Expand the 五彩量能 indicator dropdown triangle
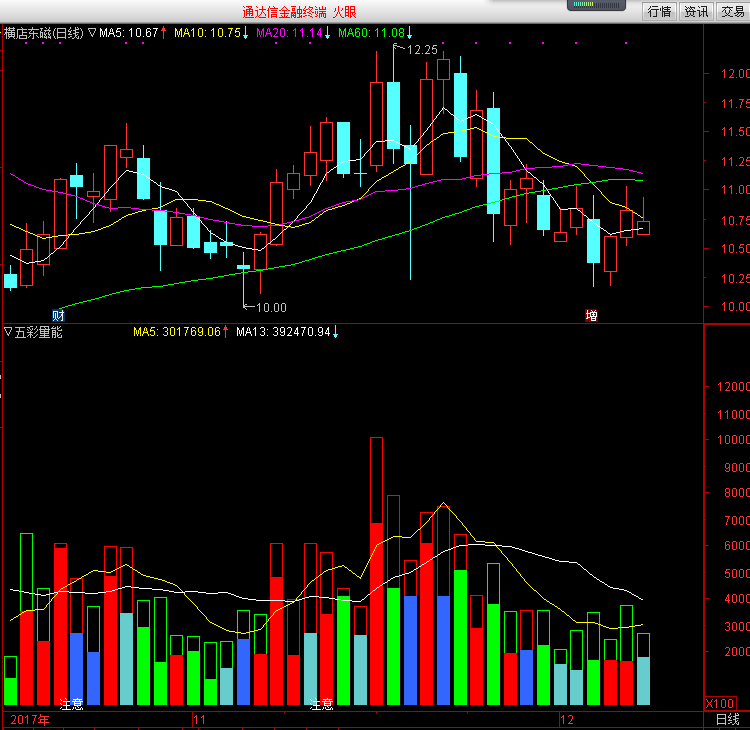750x730 pixels. 8,331
